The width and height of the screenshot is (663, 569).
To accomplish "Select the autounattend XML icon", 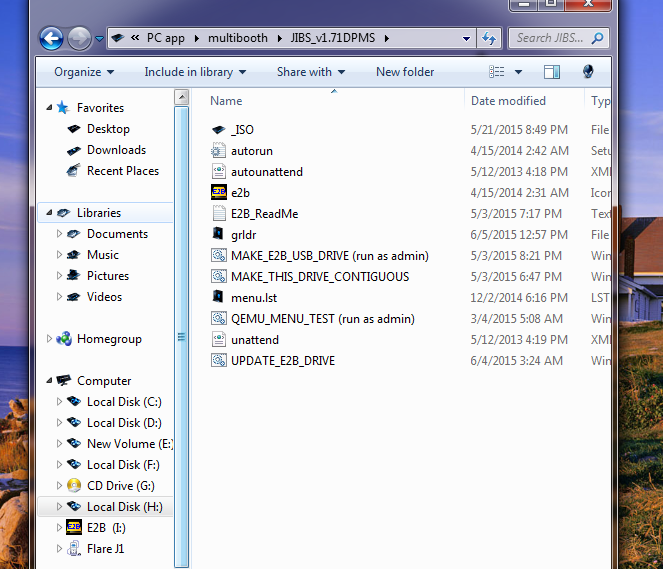I will click(x=219, y=172).
